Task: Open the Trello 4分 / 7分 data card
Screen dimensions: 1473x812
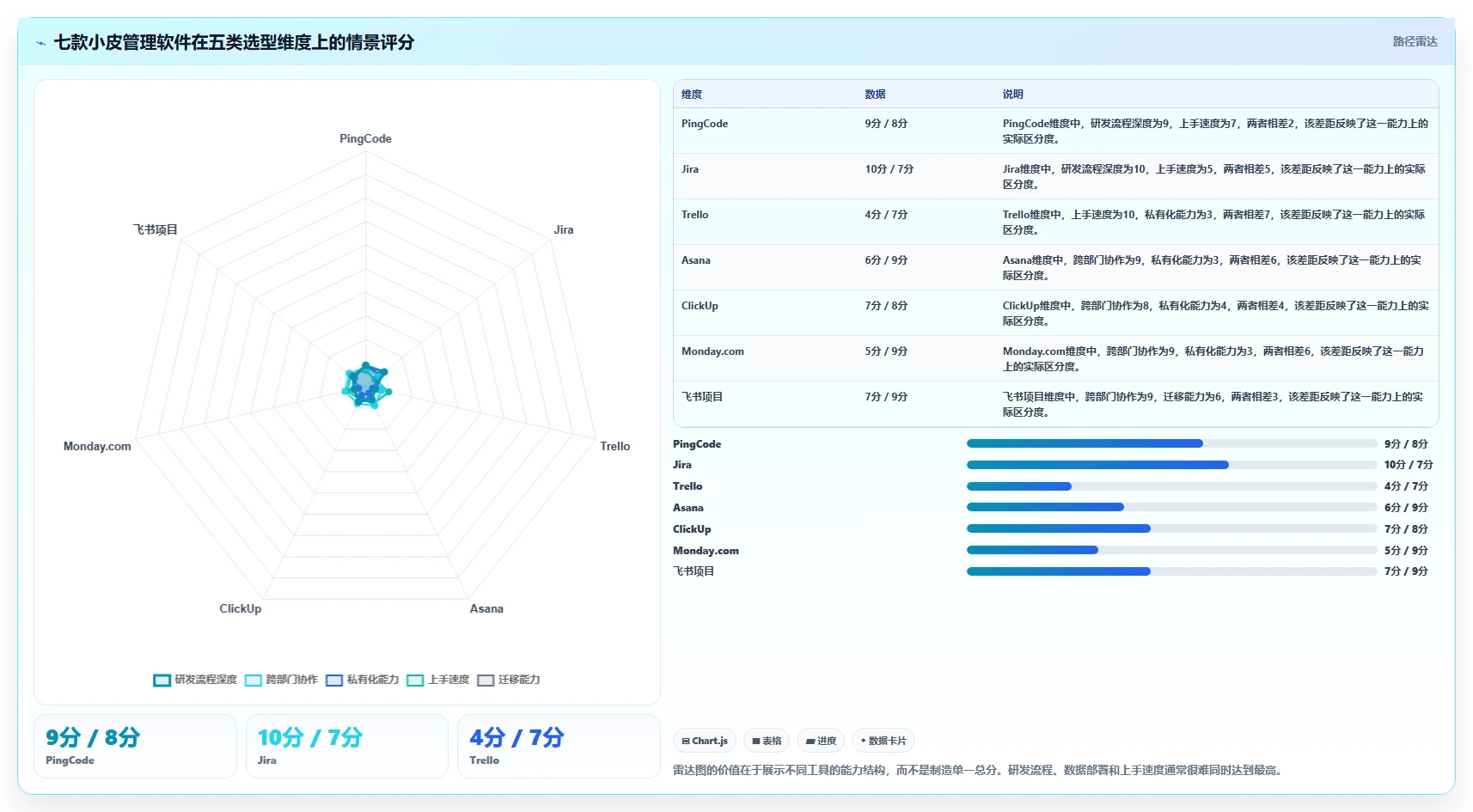Action: point(559,746)
